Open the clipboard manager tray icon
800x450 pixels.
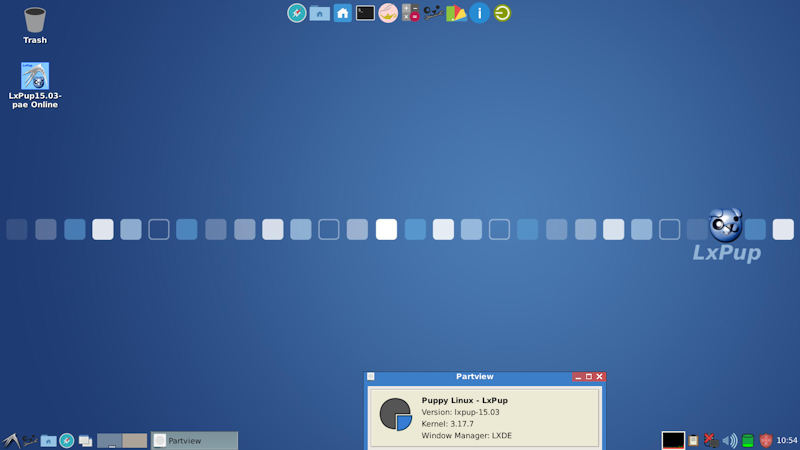(x=693, y=440)
